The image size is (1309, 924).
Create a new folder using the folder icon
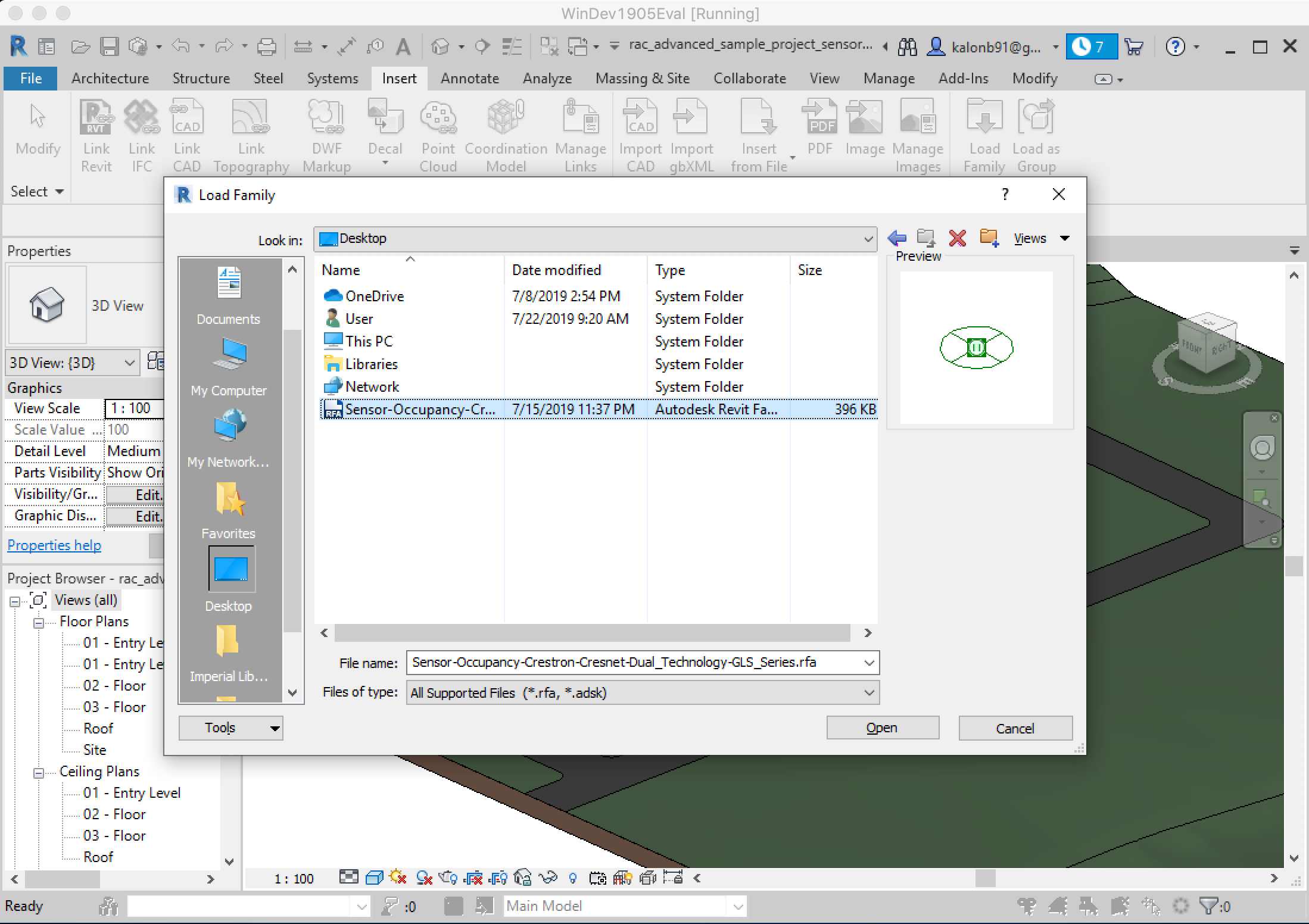click(x=989, y=238)
